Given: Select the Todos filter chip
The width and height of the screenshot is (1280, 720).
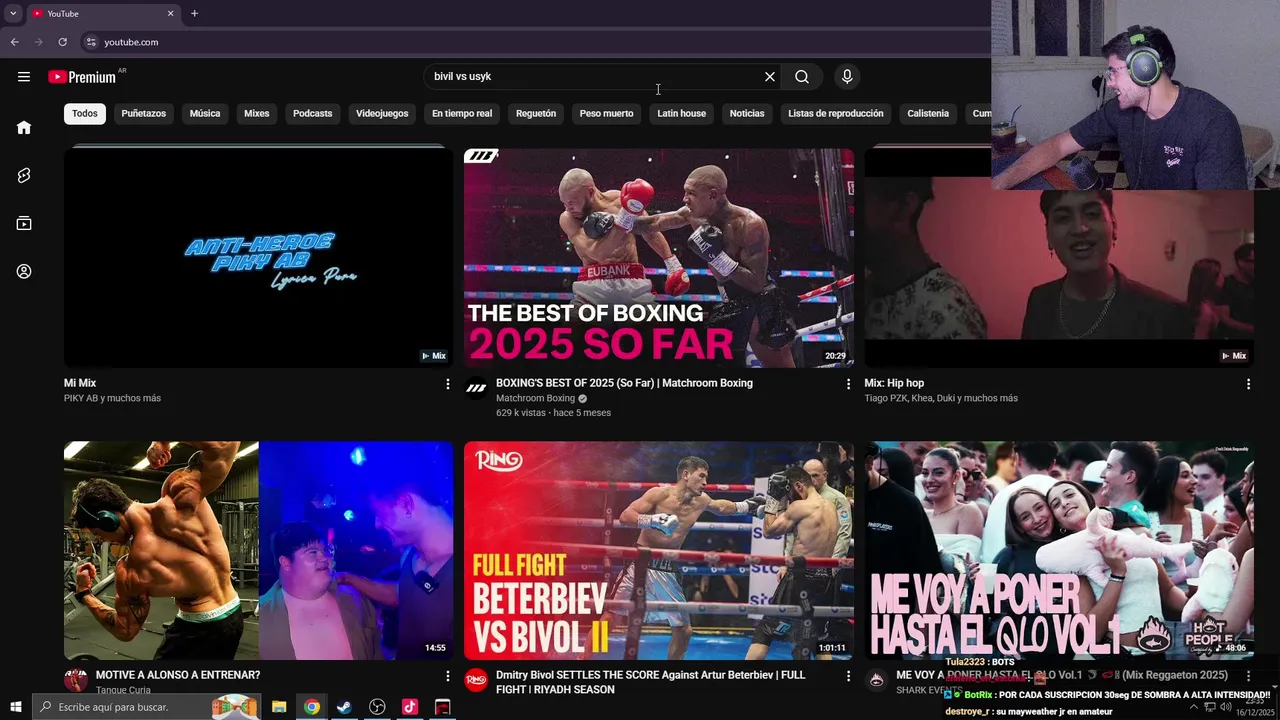Looking at the screenshot, I should click(x=85, y=113).
